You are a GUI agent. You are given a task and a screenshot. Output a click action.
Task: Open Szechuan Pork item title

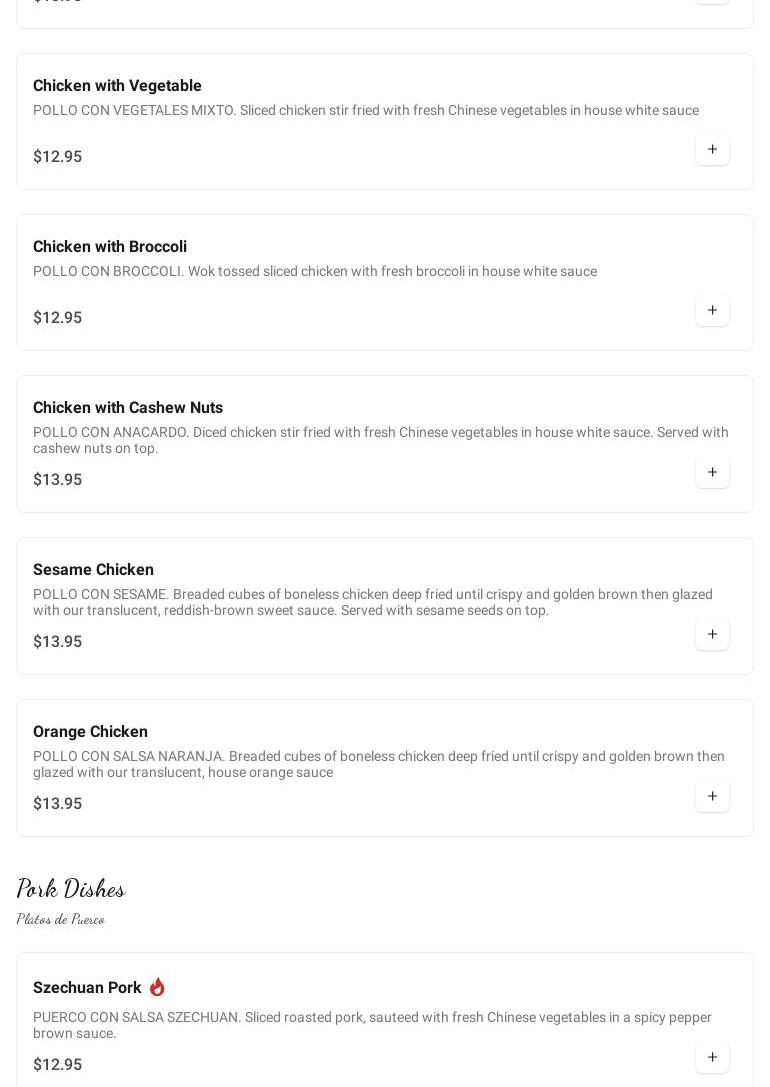click(x=87, y=988)
